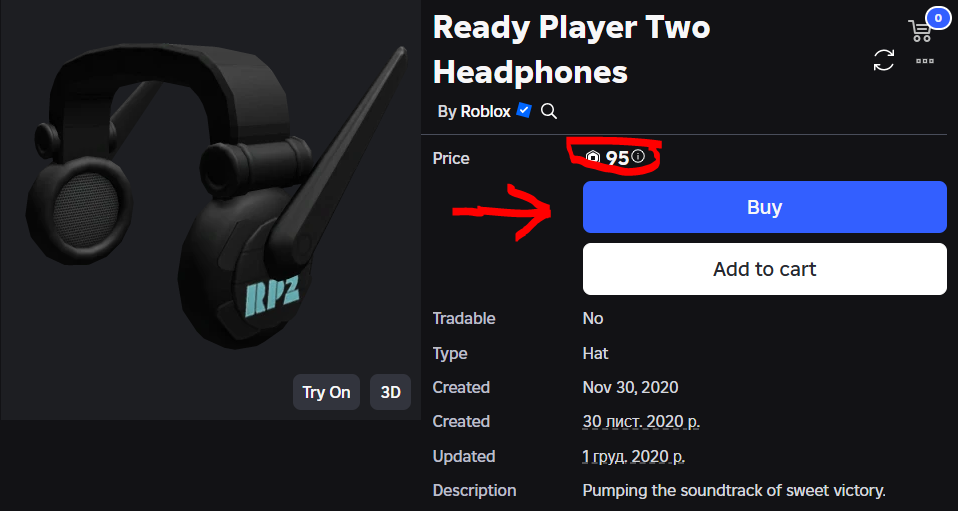The width and height of the screenshot is (958, 511).
Task: Click the "30 лист. 2020 р." created date
Action: click(x=641, y=422)
